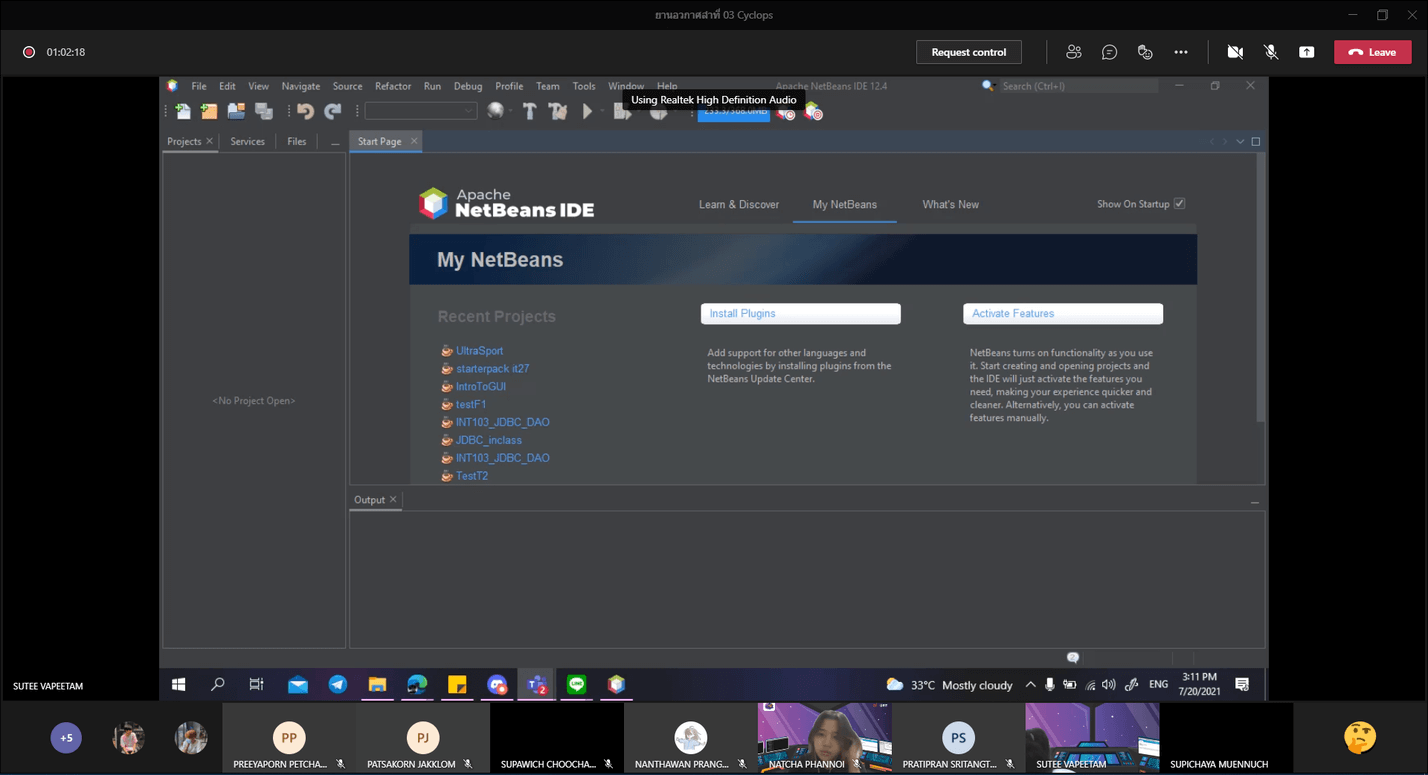Viewport: 1428px width, 775px height.
Task: Open the JDBC_inclass recent project
Action: pyautogui.click(x=488, y=440)
